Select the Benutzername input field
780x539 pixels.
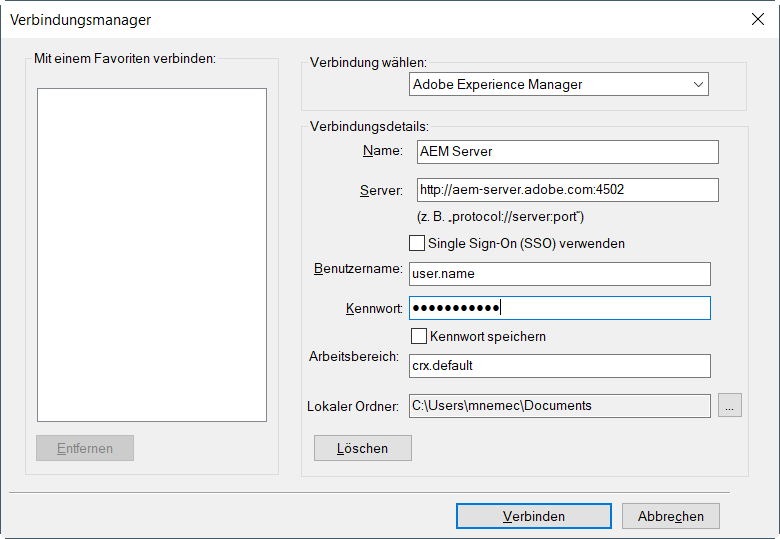point(559,274)
